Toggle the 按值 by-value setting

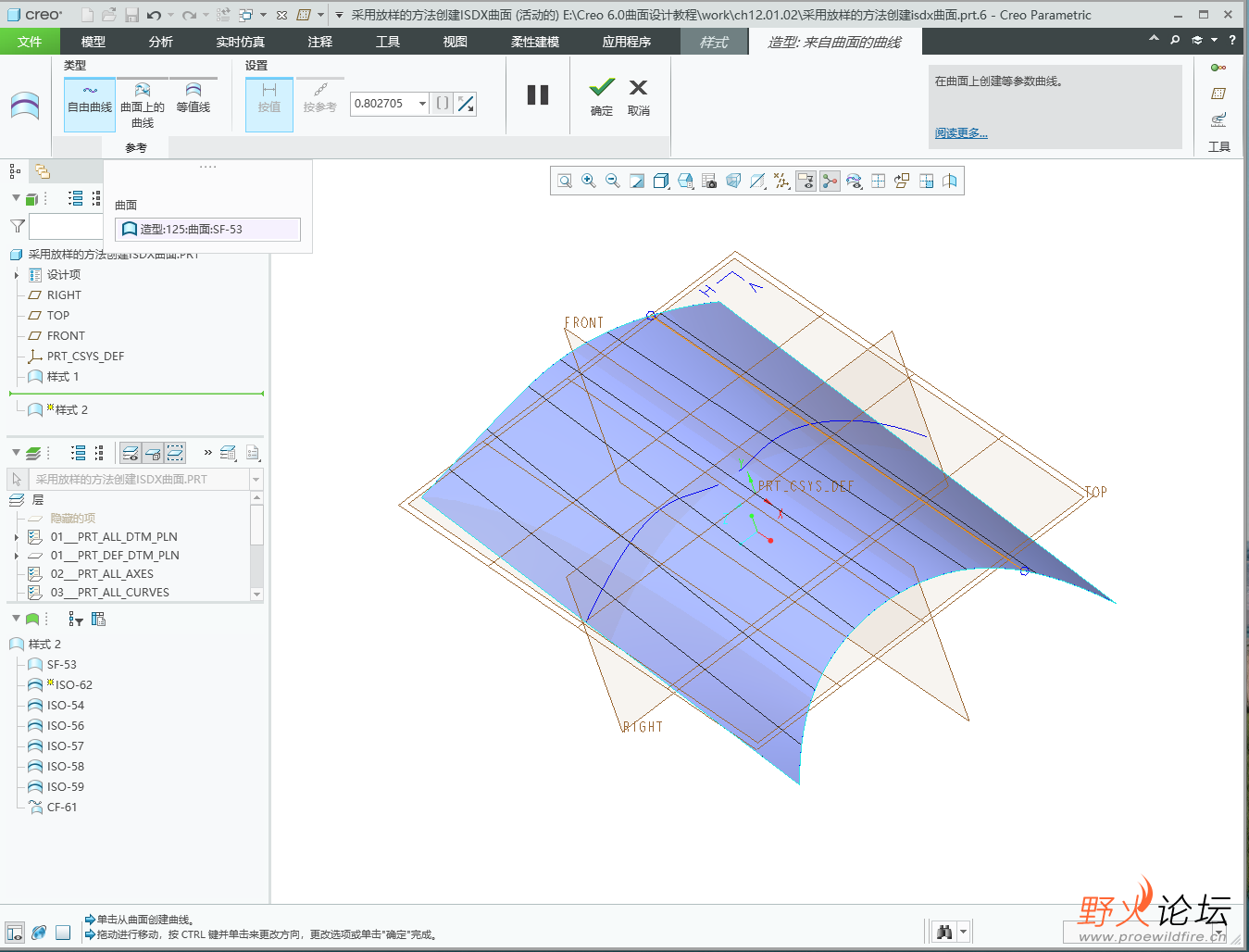click(269, 104)
